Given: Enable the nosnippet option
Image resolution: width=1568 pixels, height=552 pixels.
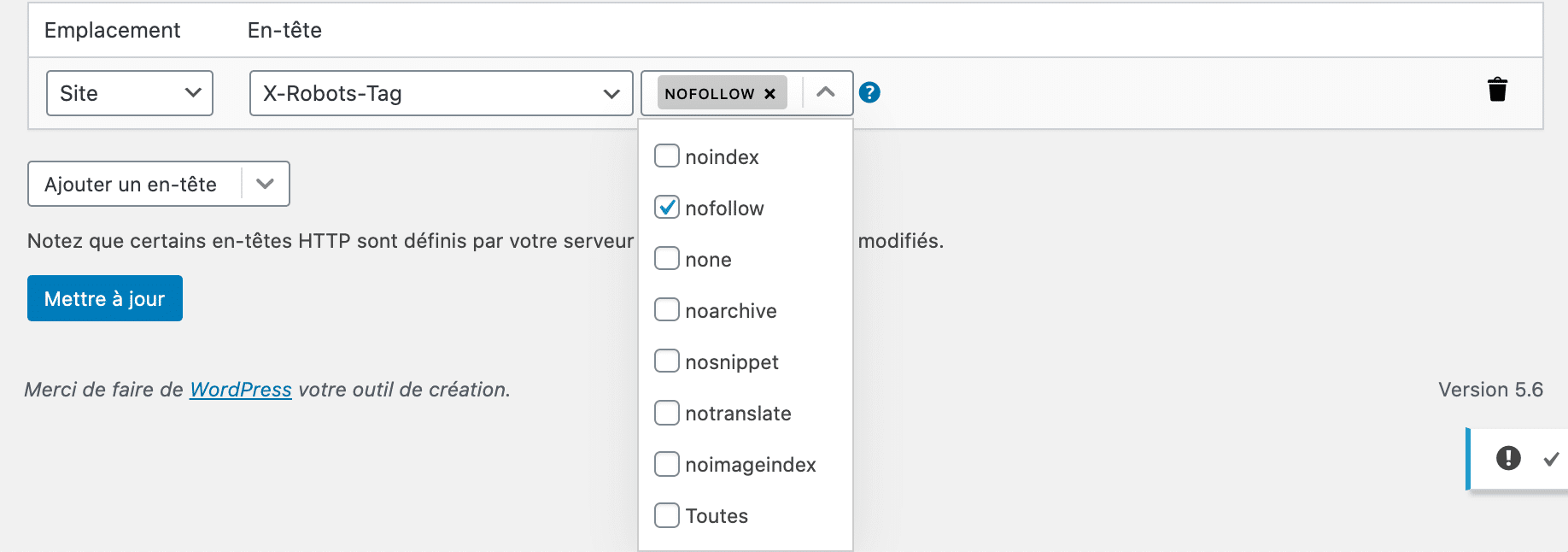Looking at the screenshot, I should click(x=666, y=361).
